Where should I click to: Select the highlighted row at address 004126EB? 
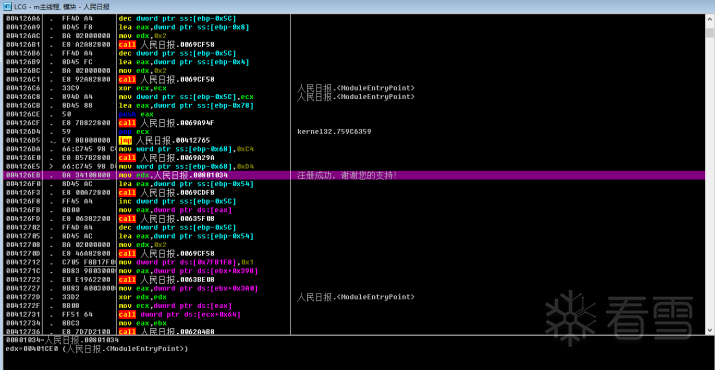coord(354,175)
